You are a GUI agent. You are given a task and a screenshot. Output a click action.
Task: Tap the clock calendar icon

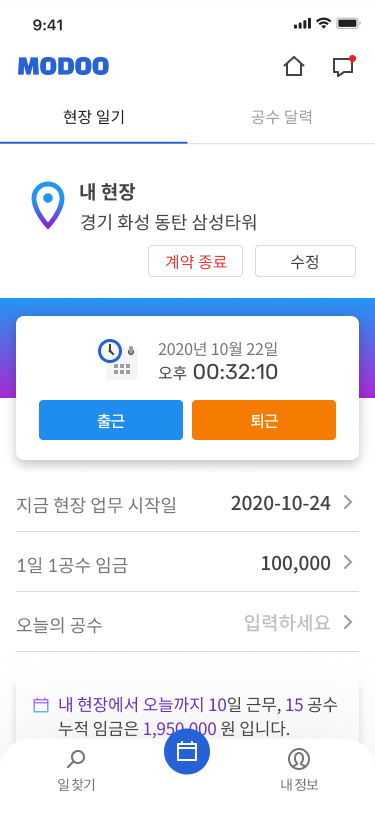(x=118, y=359)
